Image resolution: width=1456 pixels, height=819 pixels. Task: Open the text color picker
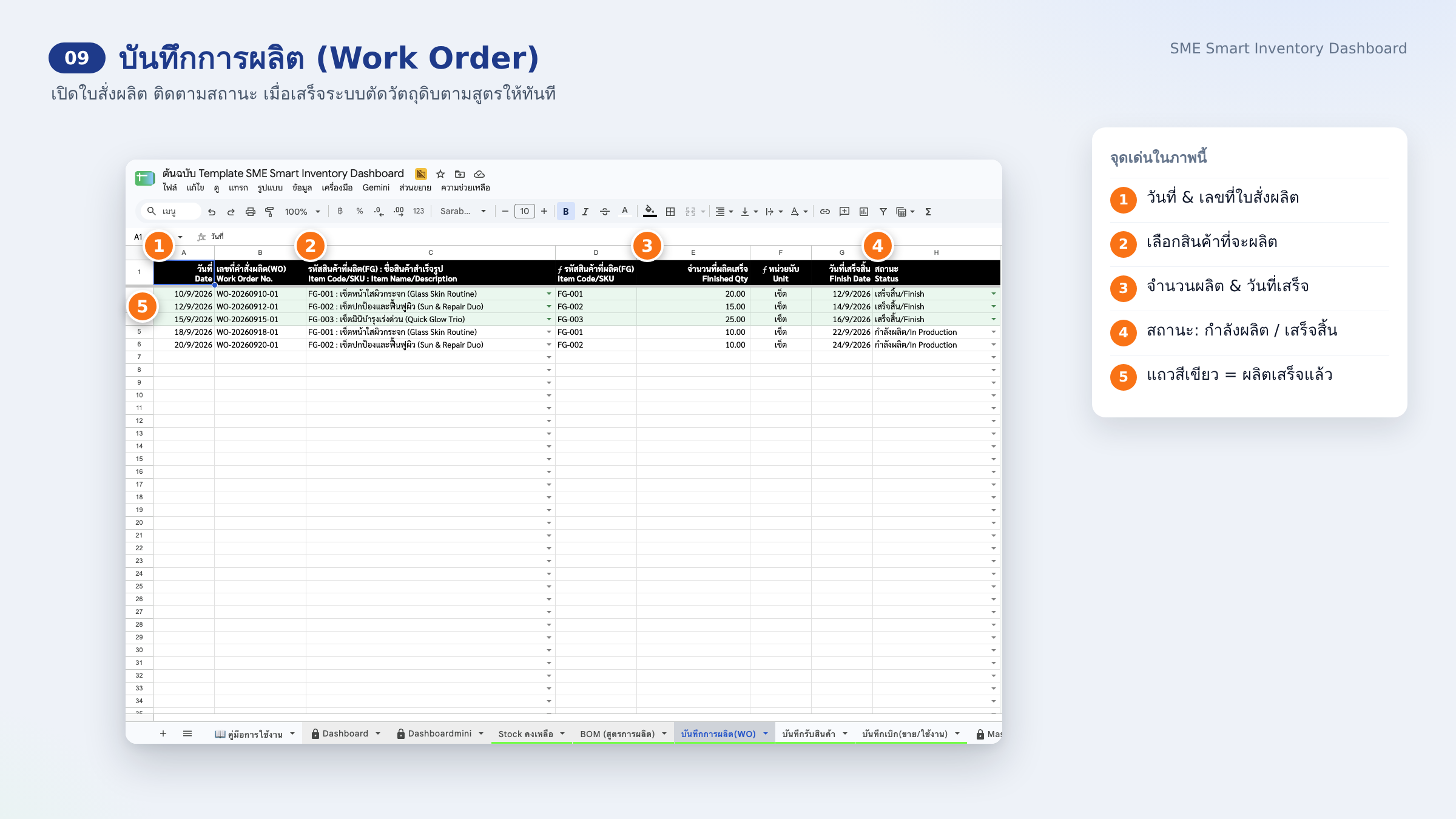pyautogui.click(x=625, y=212)
